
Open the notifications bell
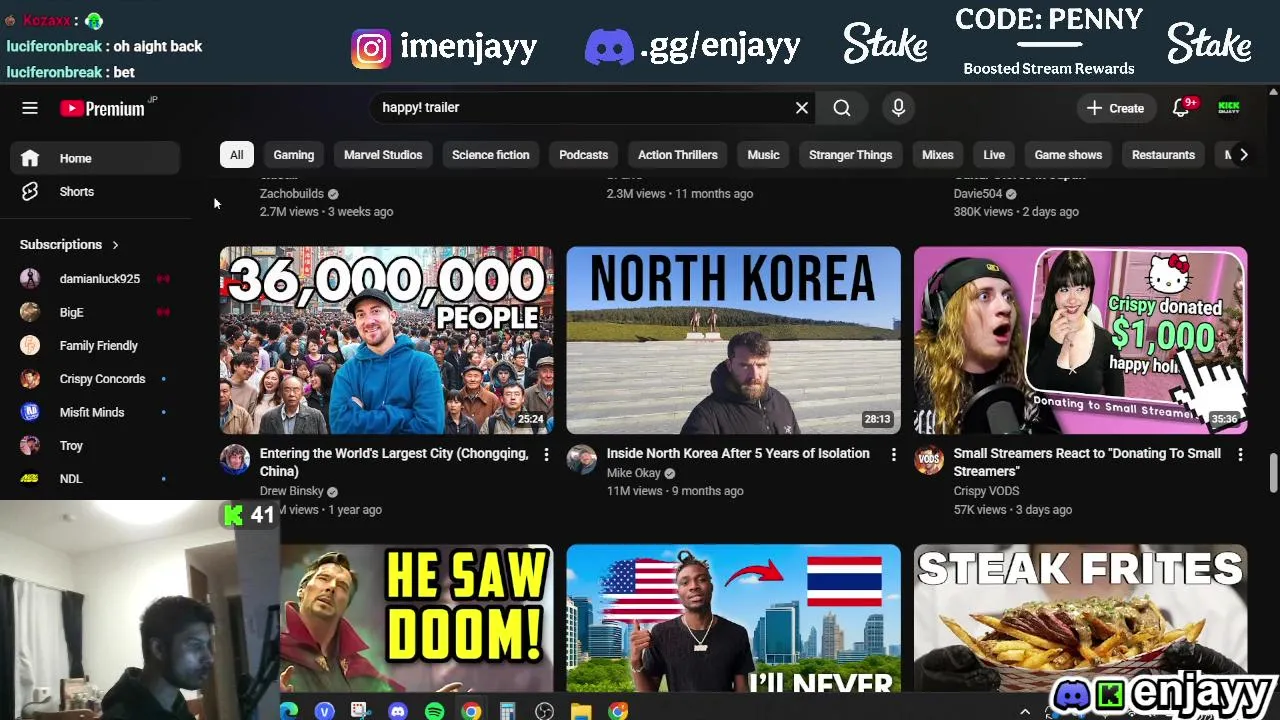(x=1181, y=108)
